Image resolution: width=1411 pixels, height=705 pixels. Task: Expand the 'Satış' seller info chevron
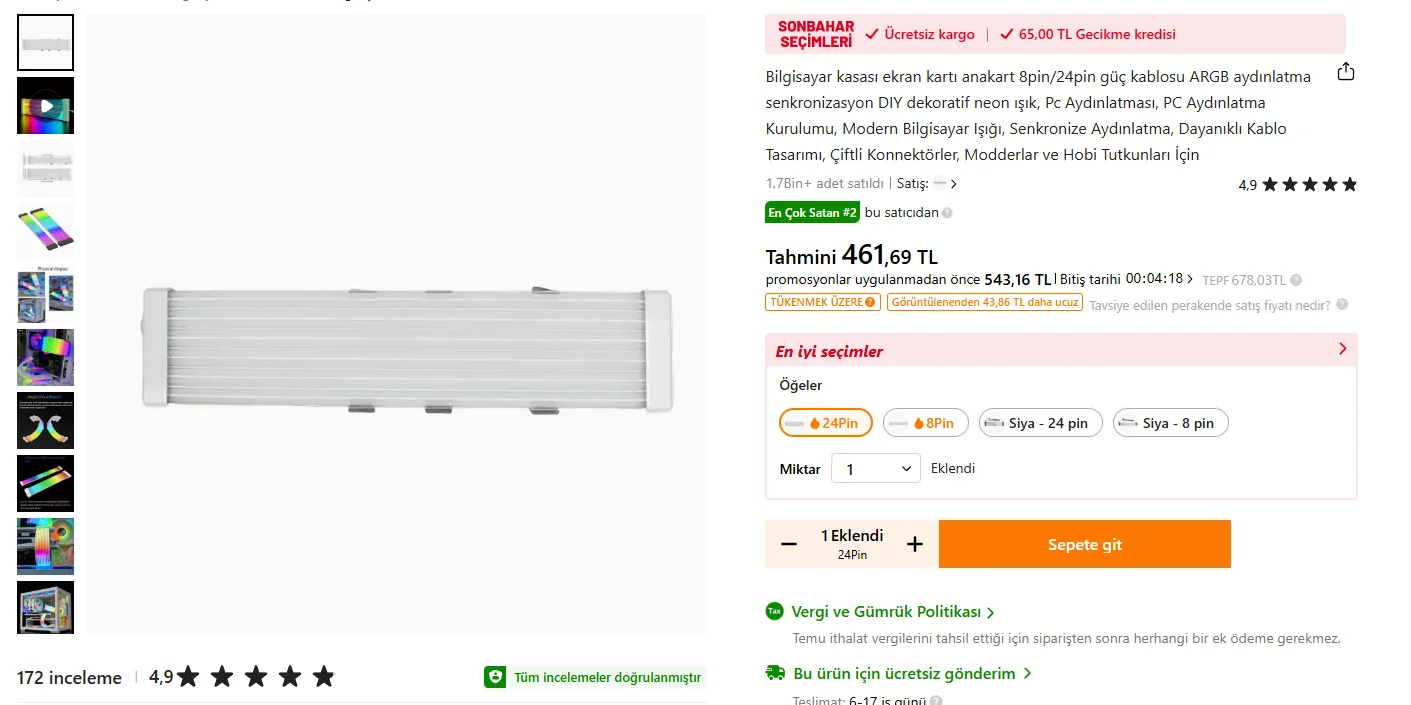click(x=954, y=184)
